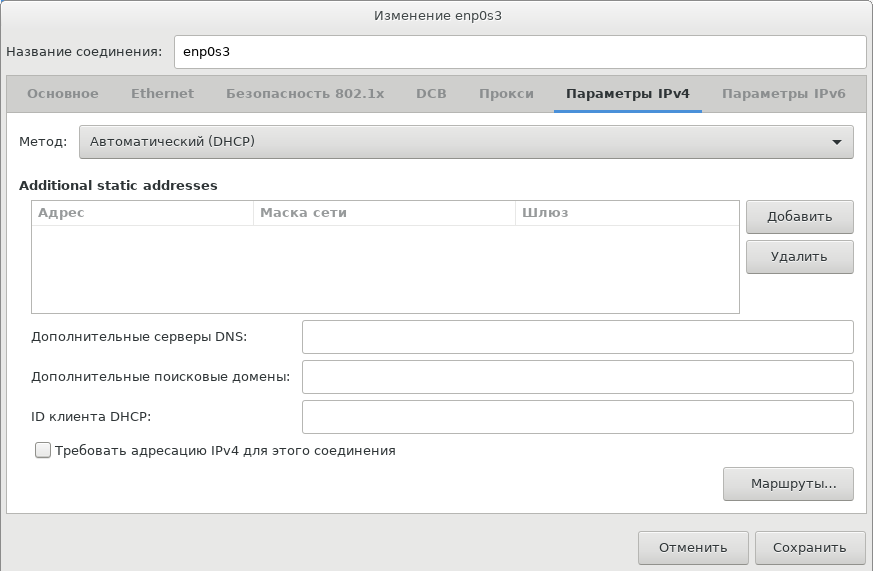Viewport: 873px width, 571px height.
Task: Enable Требовать адресацию IPv4 checkbox
Action: 43,451
